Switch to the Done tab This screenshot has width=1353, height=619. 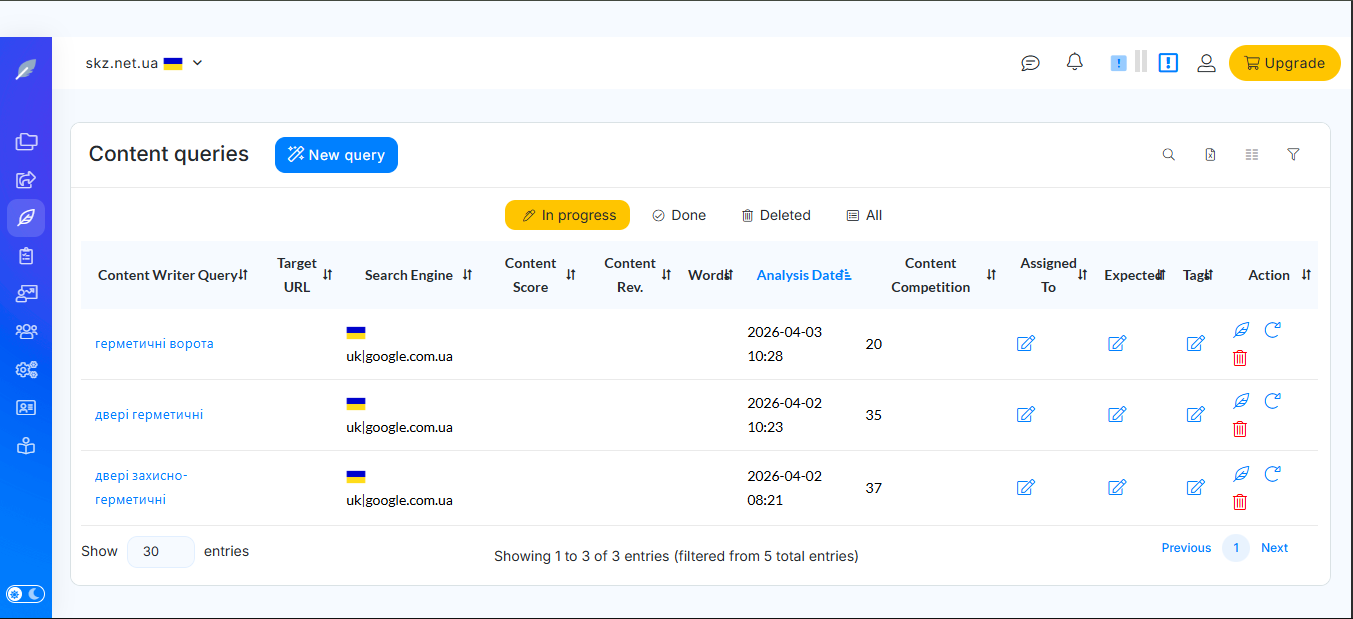pyautogui.click(x=679, y=215)
